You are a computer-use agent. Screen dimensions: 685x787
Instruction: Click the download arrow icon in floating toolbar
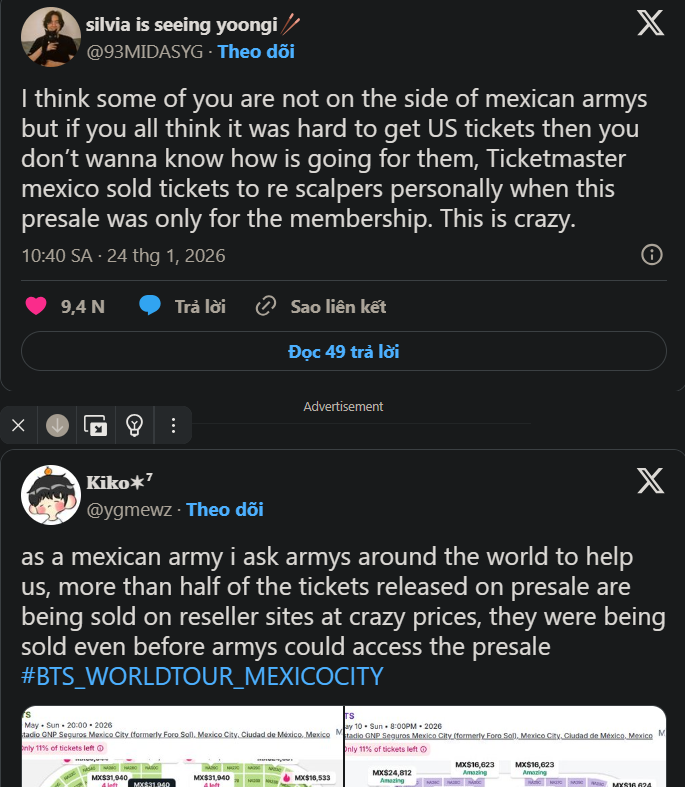click(57, 426)
